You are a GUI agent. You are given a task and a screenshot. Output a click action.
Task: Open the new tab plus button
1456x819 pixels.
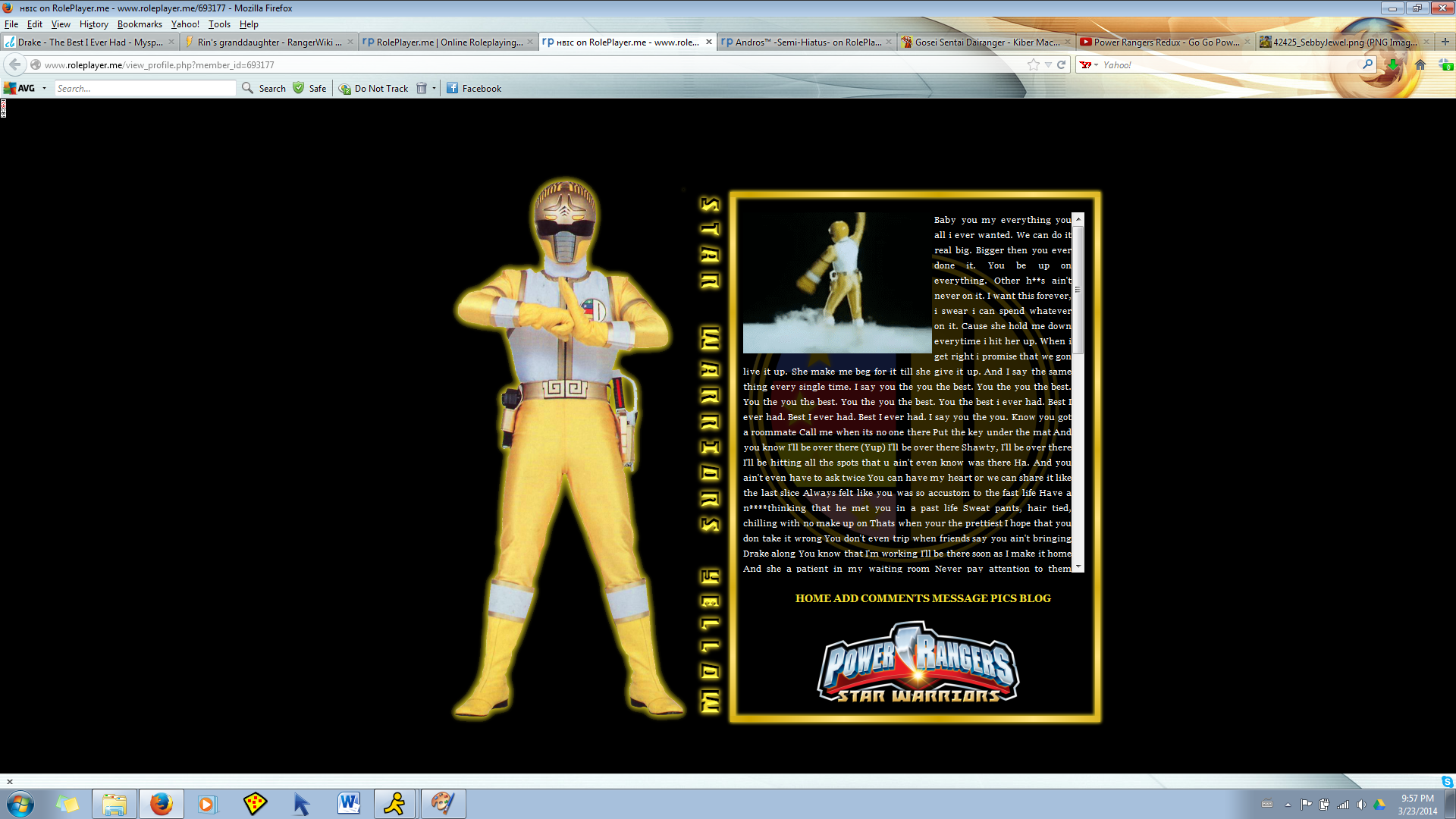click(x=1445, y=42)
